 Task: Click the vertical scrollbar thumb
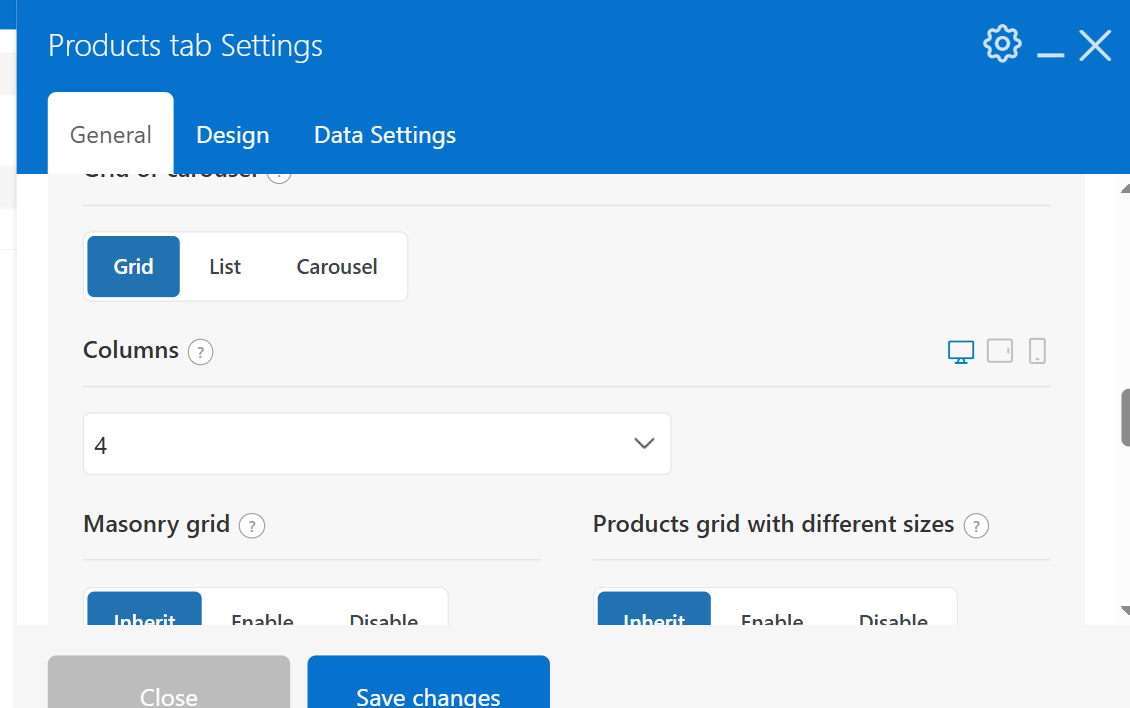coord(1125,418)
